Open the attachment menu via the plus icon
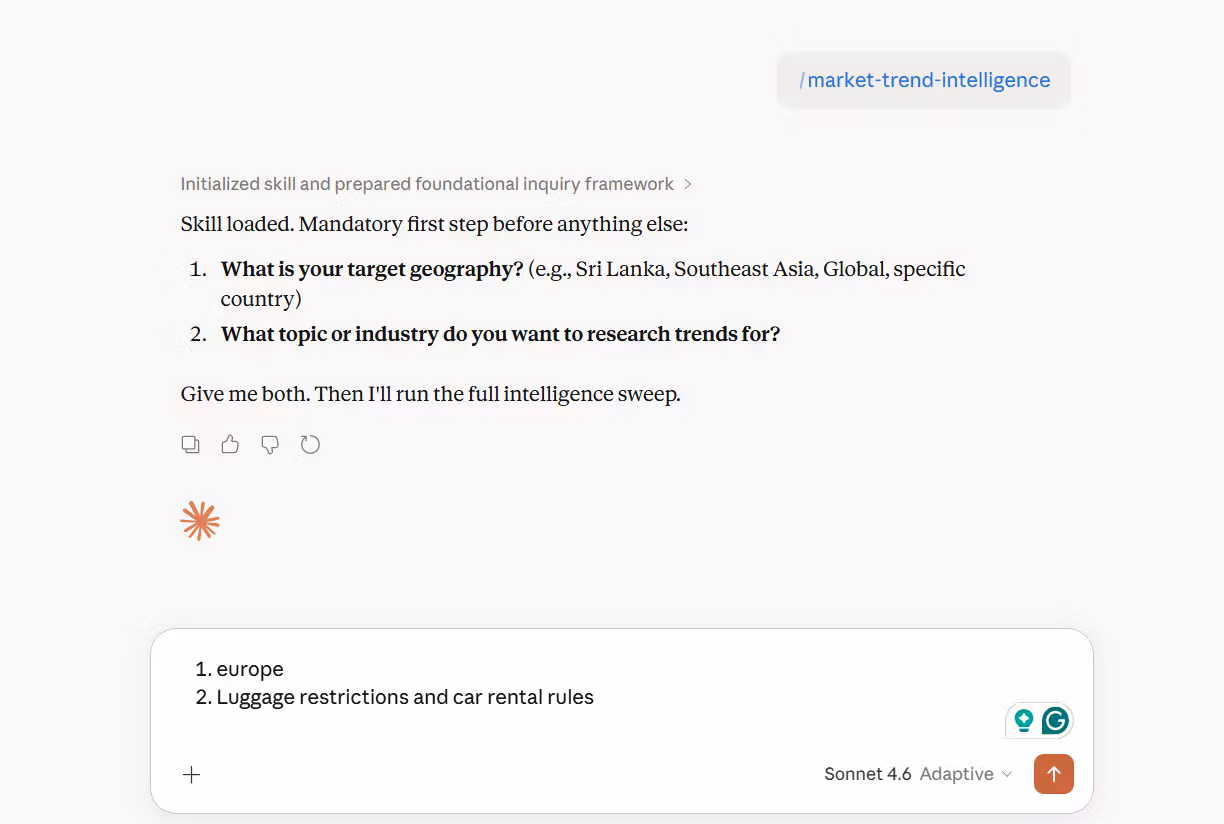The height and width of the screenshot is (824, 1224). (192, 774)
